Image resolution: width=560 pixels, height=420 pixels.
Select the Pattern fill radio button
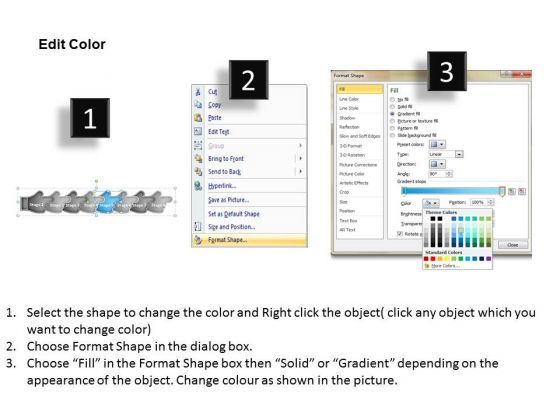click(x=392, y=128)
